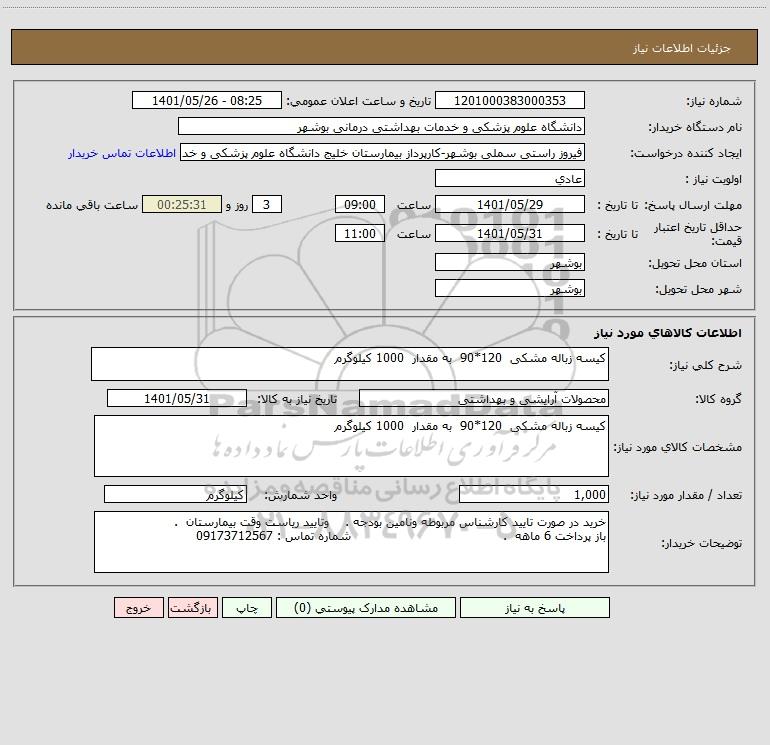Click the جزئیات اطلاعات نیاز header title
Screen dimensions: 770x745
tap(682, 48)
